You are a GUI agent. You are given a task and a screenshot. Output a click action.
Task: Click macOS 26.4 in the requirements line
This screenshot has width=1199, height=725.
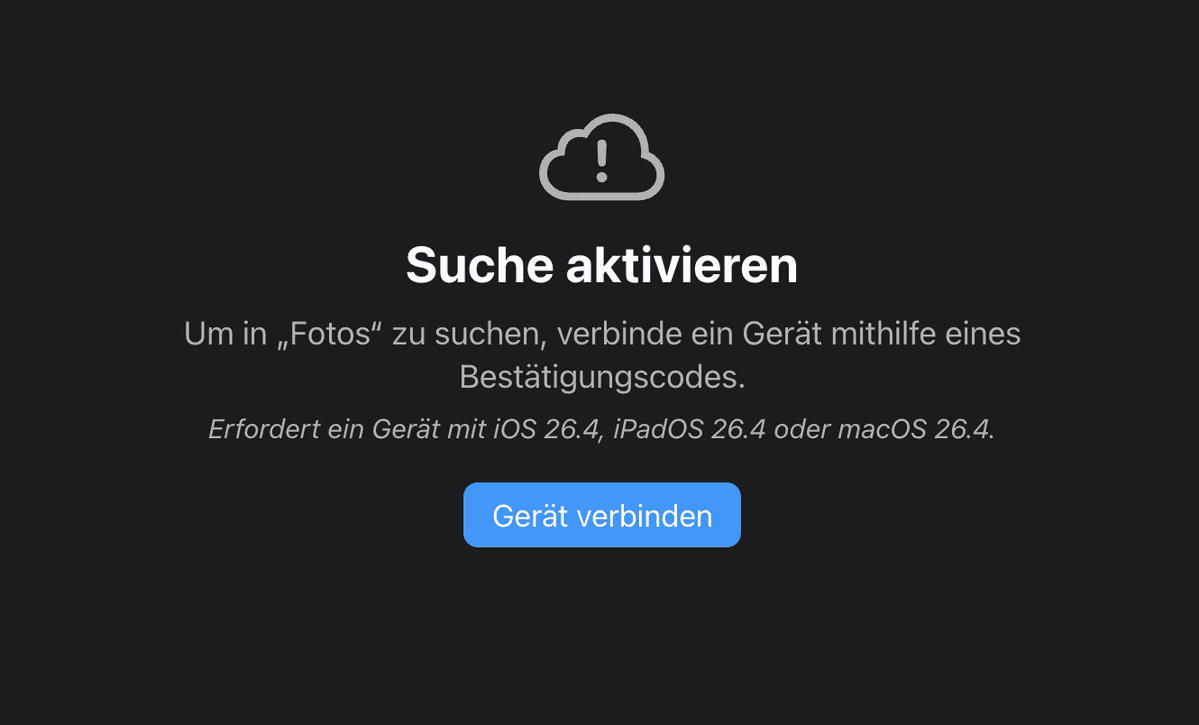916,429
